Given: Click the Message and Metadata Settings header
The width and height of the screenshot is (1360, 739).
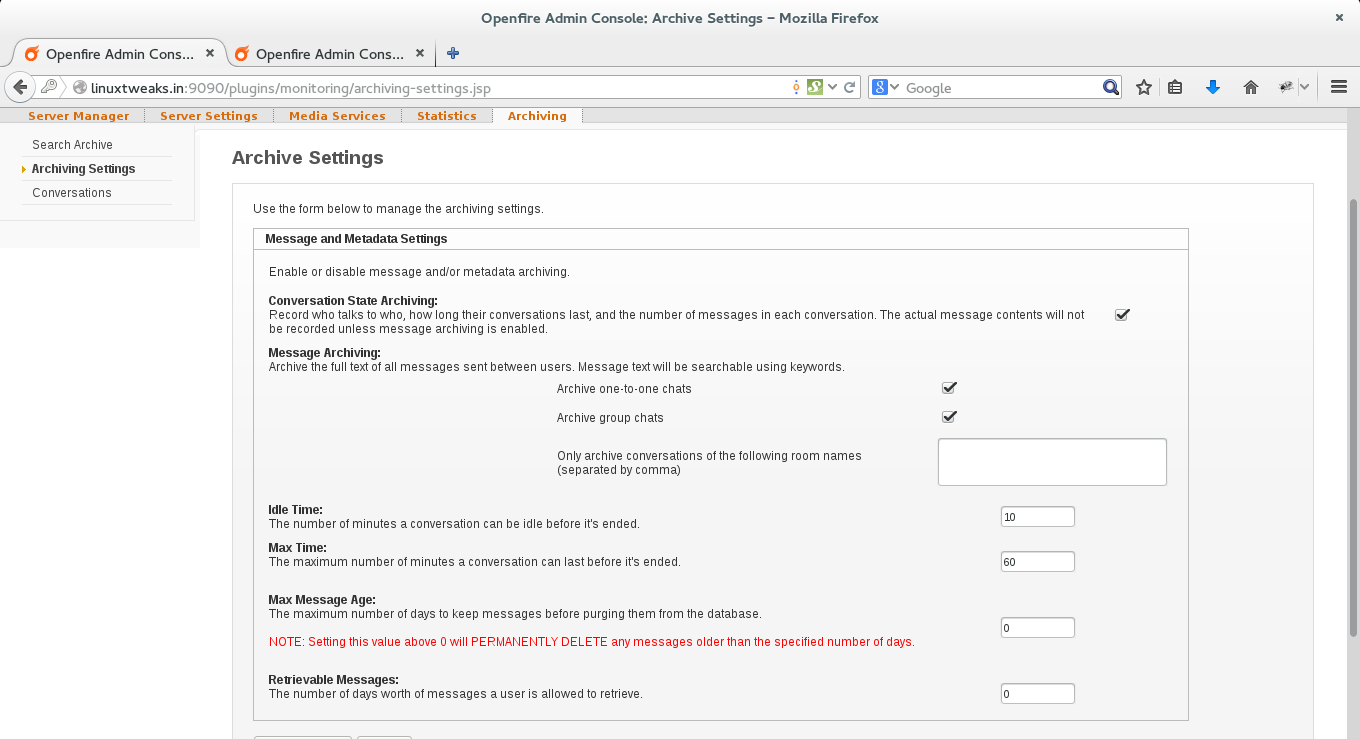Looking at the screenshot, I should tap(356, 239).
